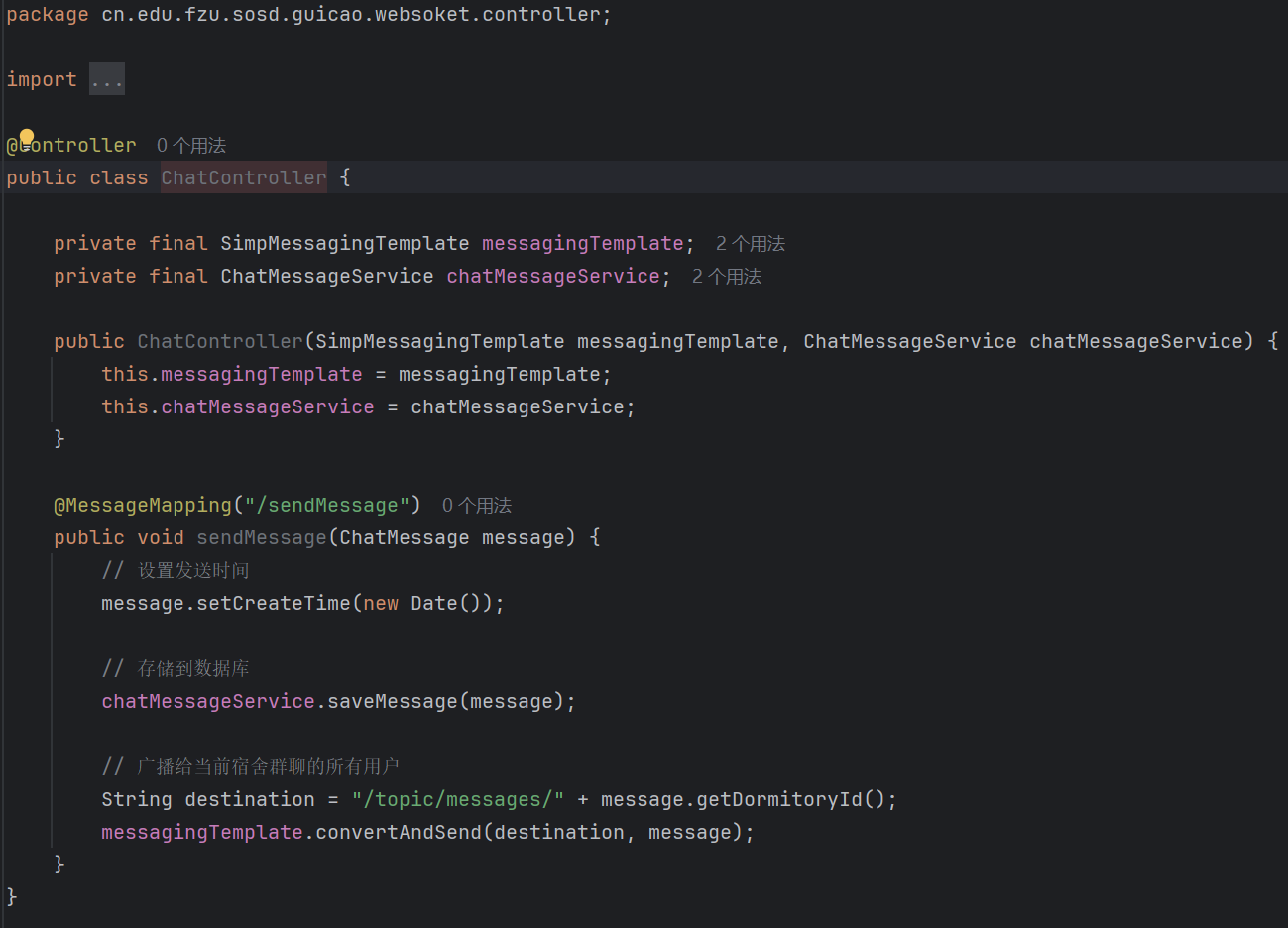The width and height of the screenshot is (1288, 928).
Task: Click the yellow lightbulb quick-fix icon
Action: pos(27,137)
